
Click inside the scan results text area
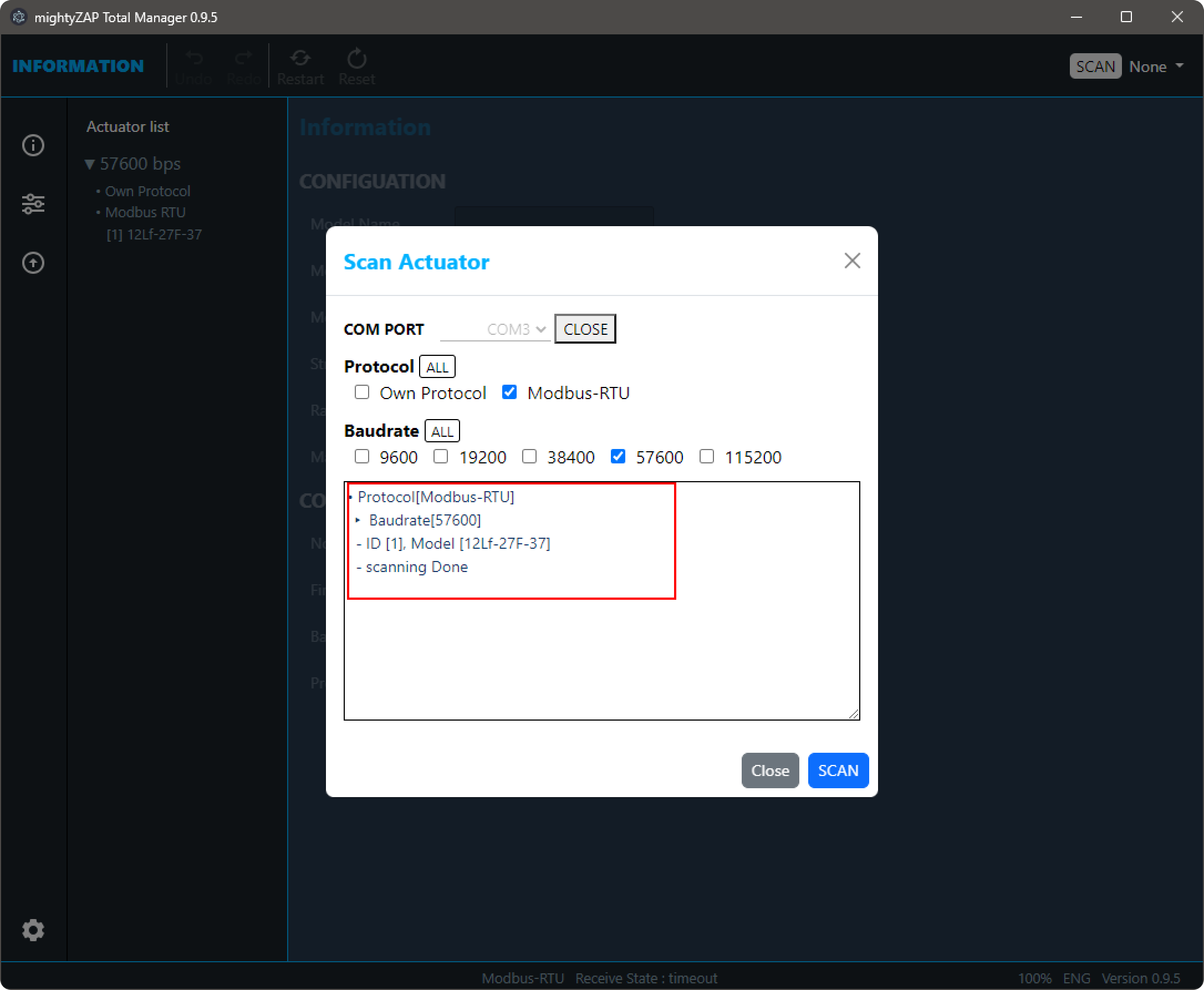tap(601, 656)
